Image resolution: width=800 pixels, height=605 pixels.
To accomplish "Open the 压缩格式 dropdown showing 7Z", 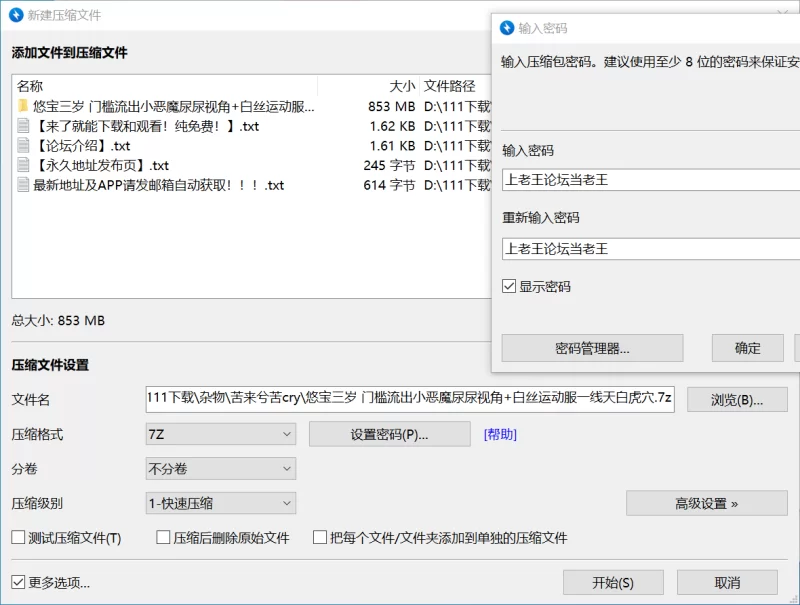I will pos(221,434).
